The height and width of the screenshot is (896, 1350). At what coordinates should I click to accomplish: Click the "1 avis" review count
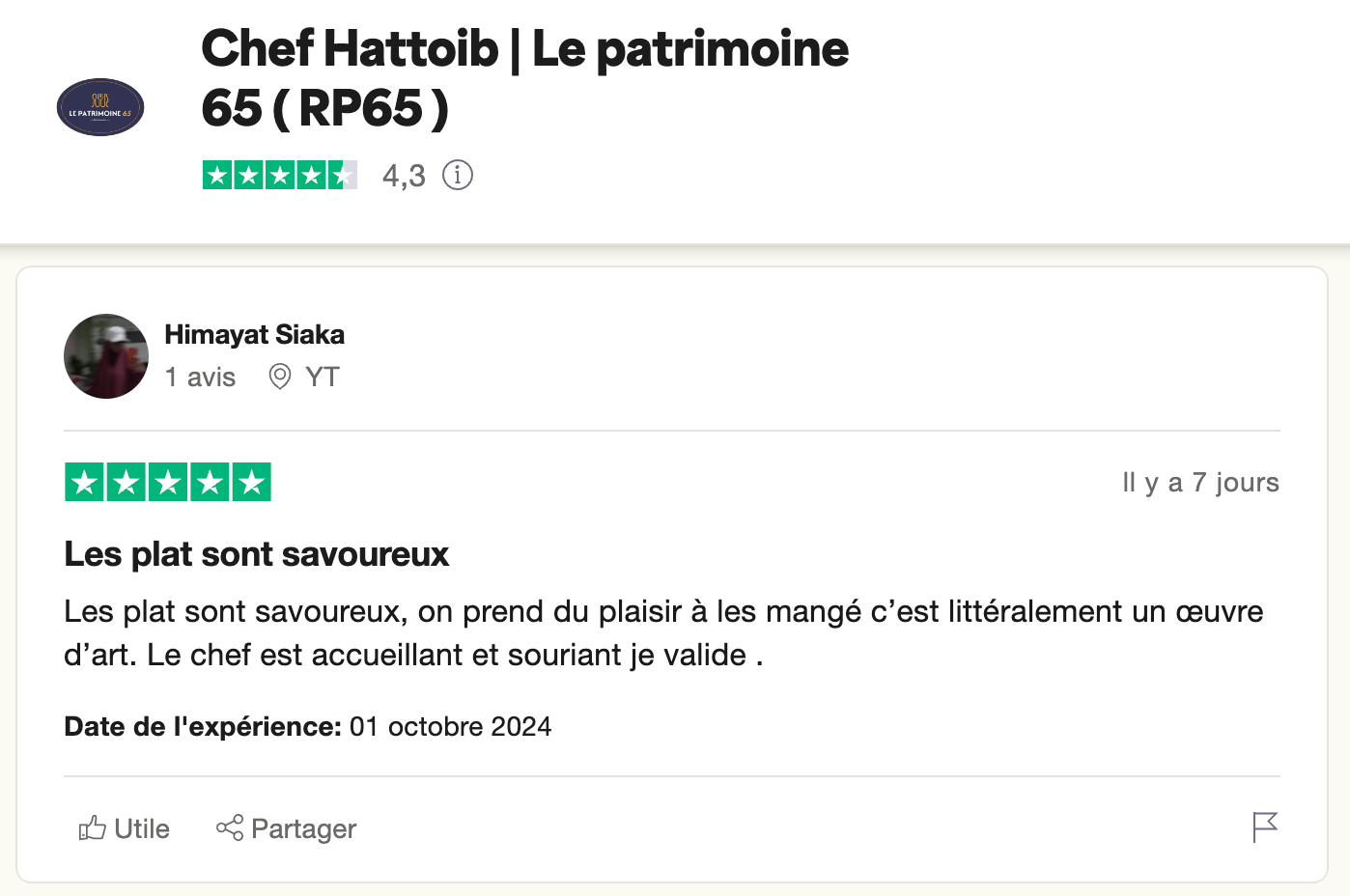point(200,377)
